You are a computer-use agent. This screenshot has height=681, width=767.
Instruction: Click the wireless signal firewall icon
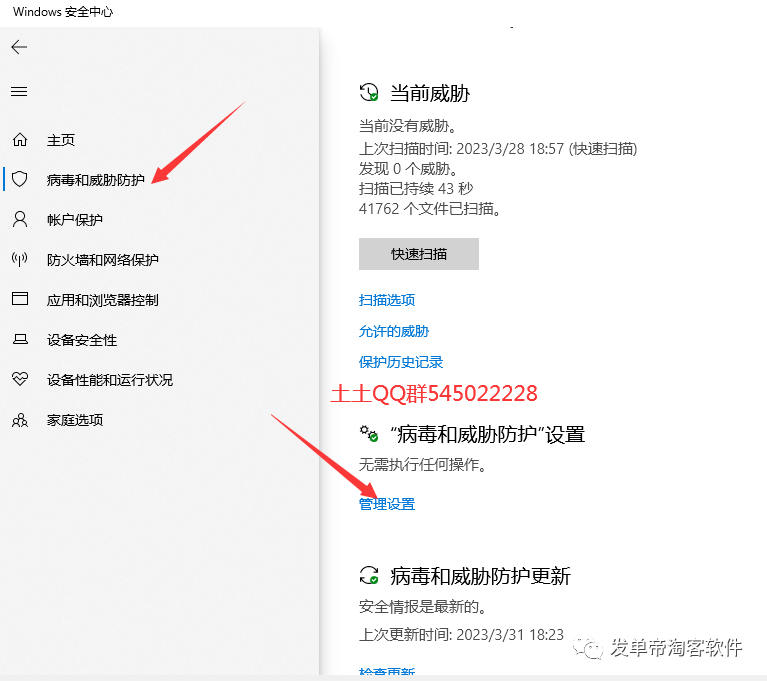(20, 259)
